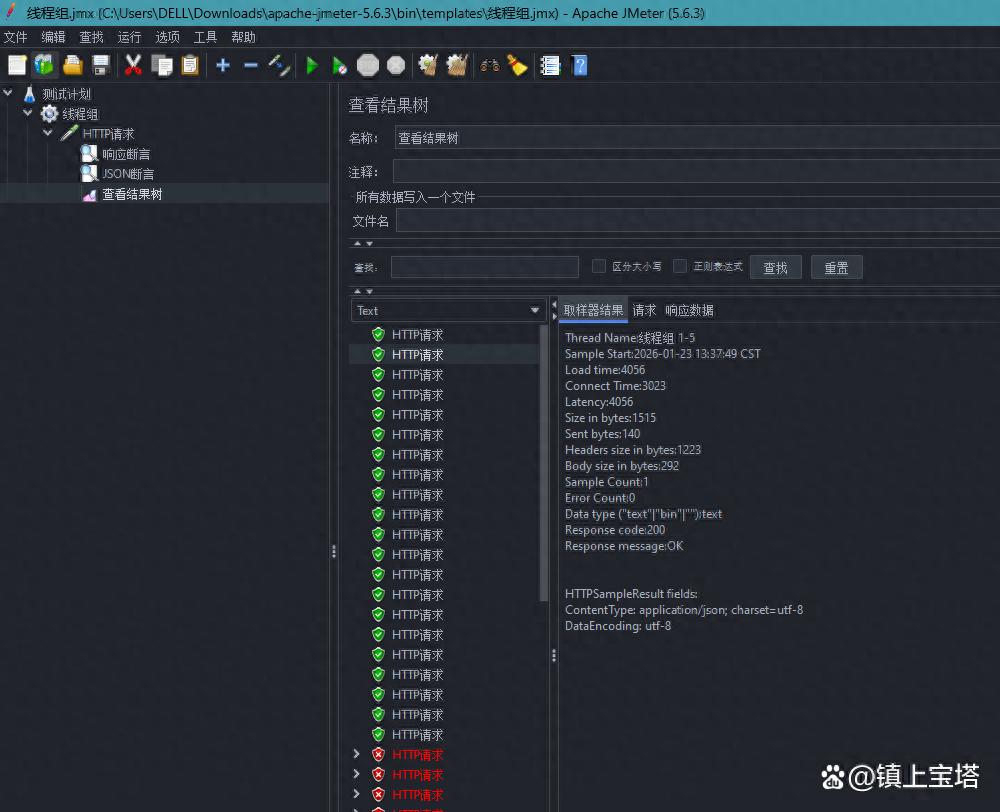Select the 线程组 gear icon
Screen dimensions: 1000x812
49,114
